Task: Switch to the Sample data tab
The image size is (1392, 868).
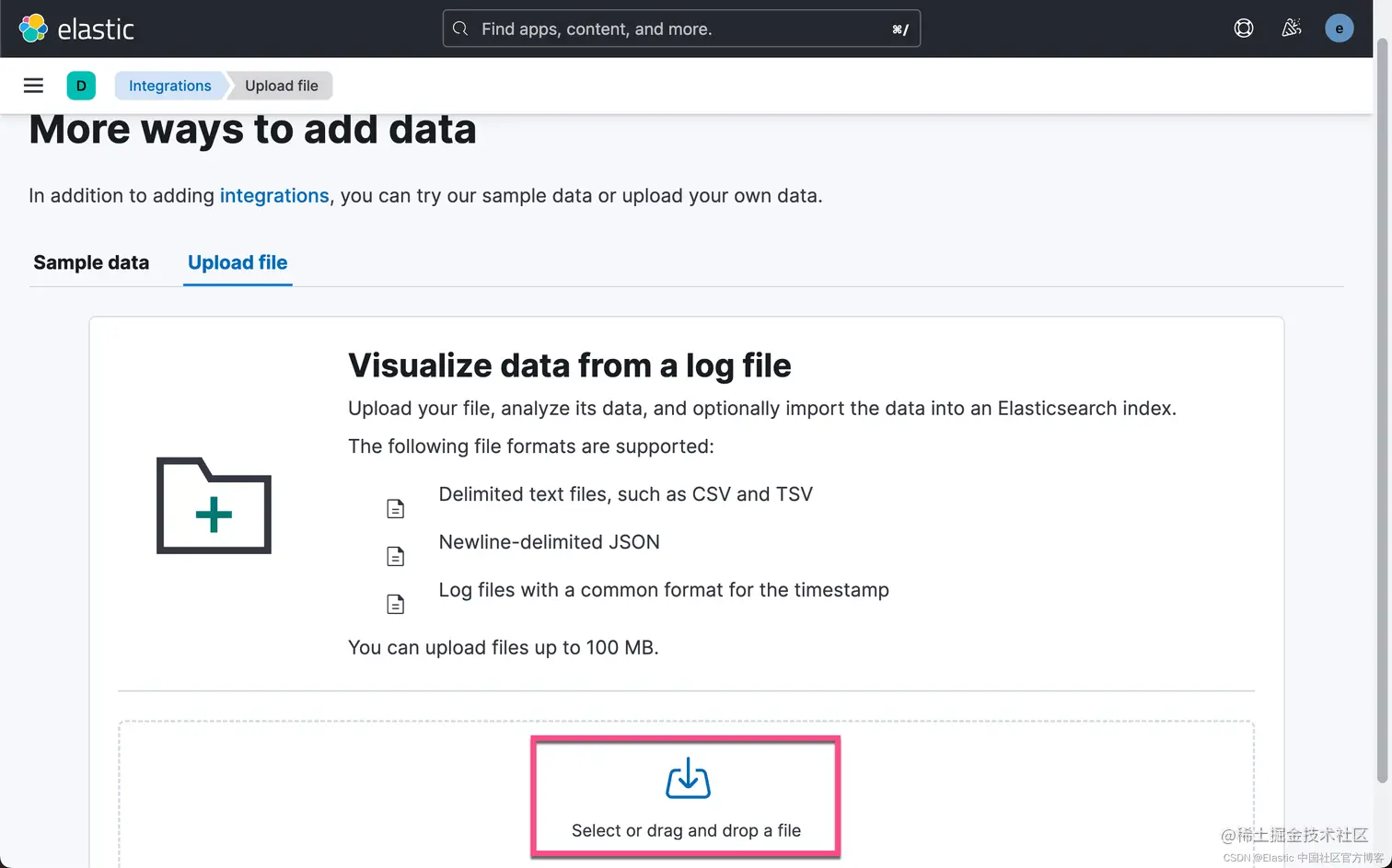Action: [91, 262]
